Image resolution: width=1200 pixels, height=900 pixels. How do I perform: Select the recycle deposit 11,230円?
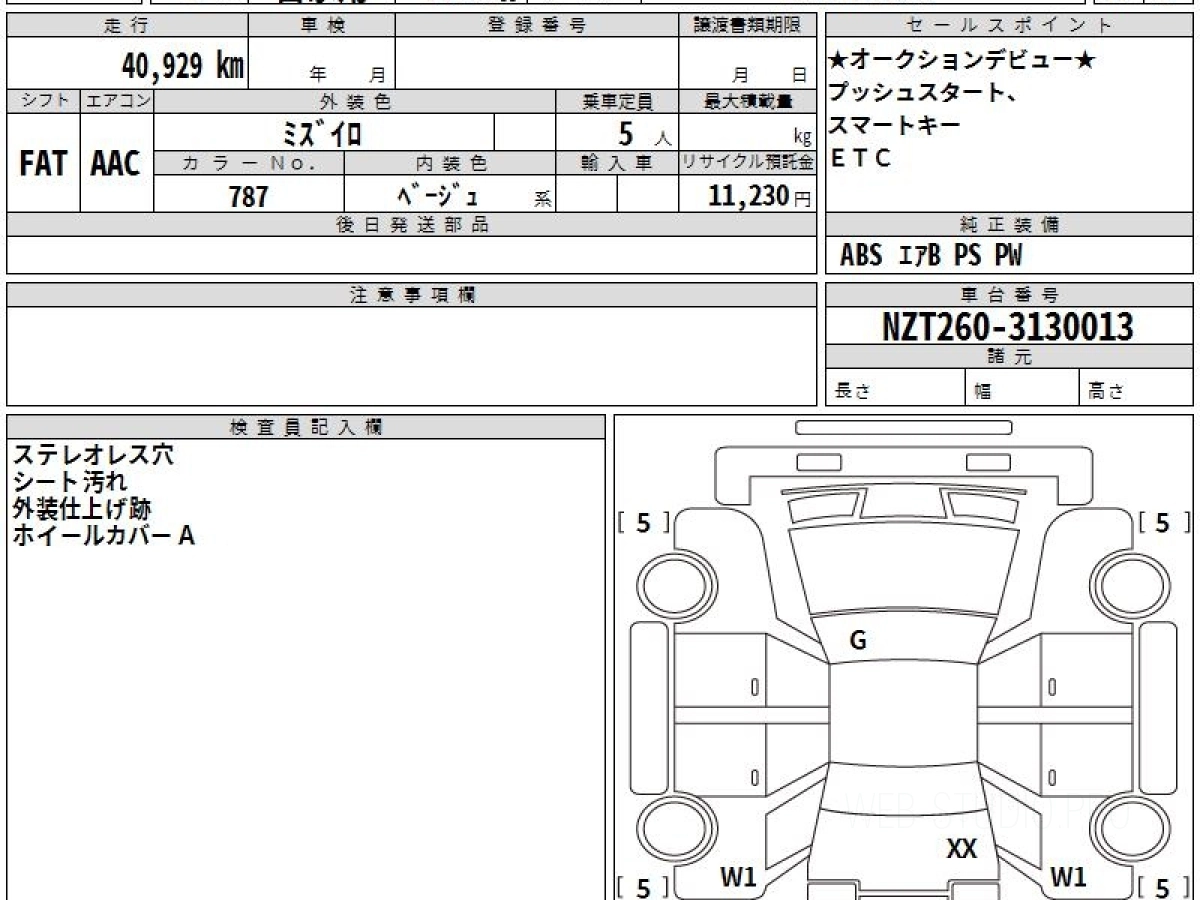coord(759,195)
